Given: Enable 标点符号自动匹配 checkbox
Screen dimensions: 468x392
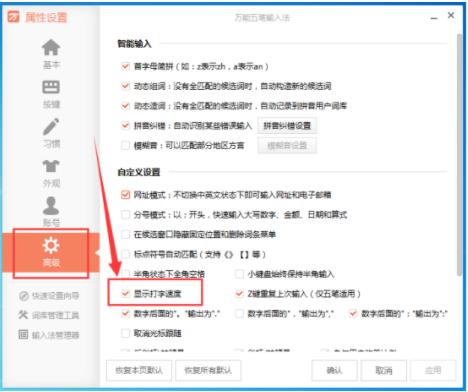Looking at the screenshot, I should (125, 254).
